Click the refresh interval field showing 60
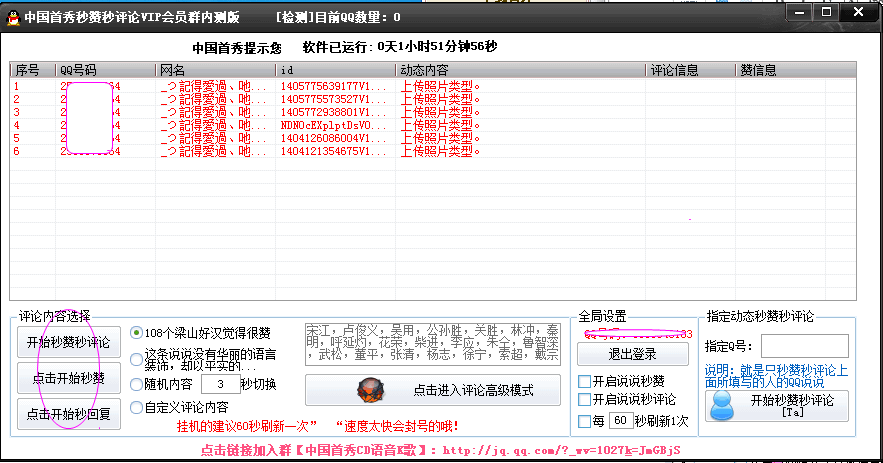This screenshot has height=463, width=883. click(x=621, y=421)
